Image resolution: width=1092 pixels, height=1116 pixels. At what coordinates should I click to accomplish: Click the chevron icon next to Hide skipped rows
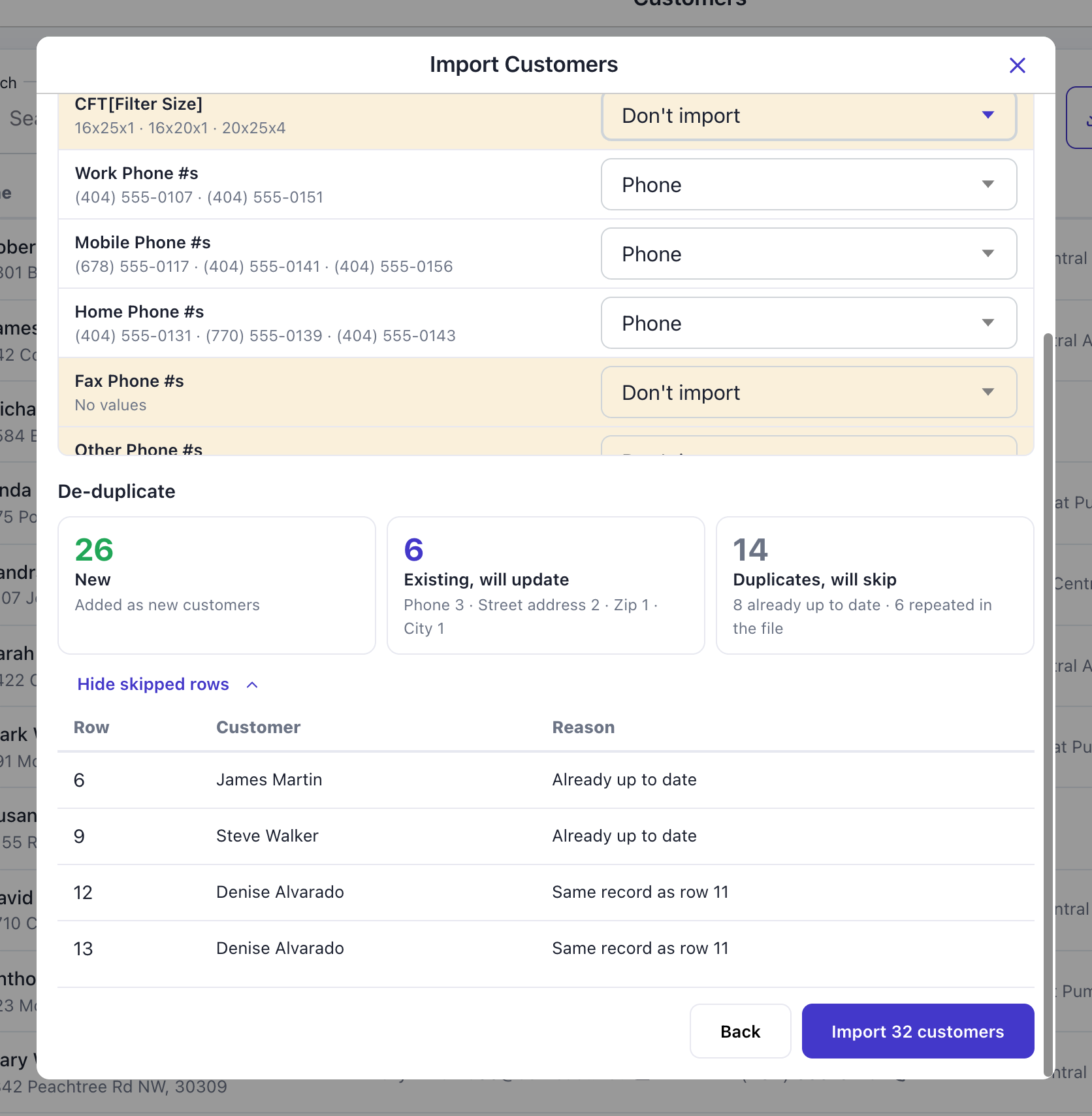252,685
